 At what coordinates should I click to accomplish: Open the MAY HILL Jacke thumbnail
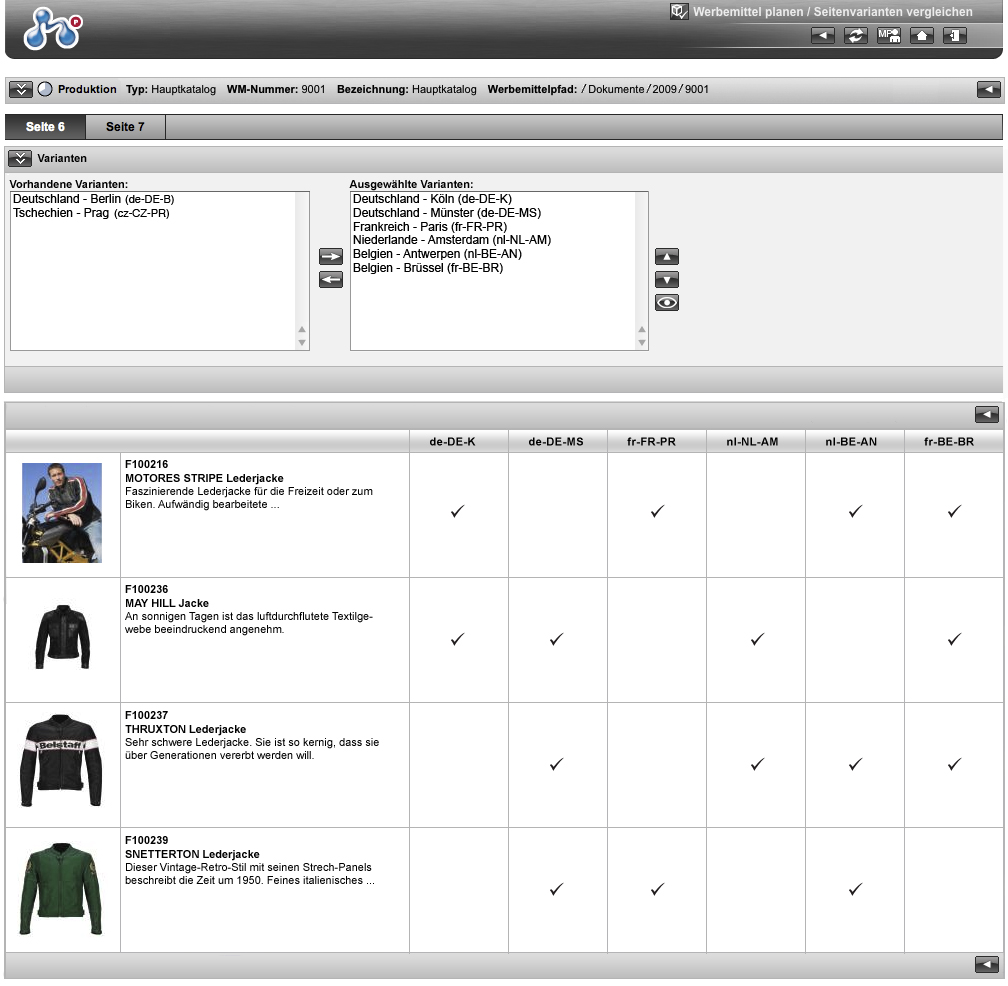click(62, 637)
